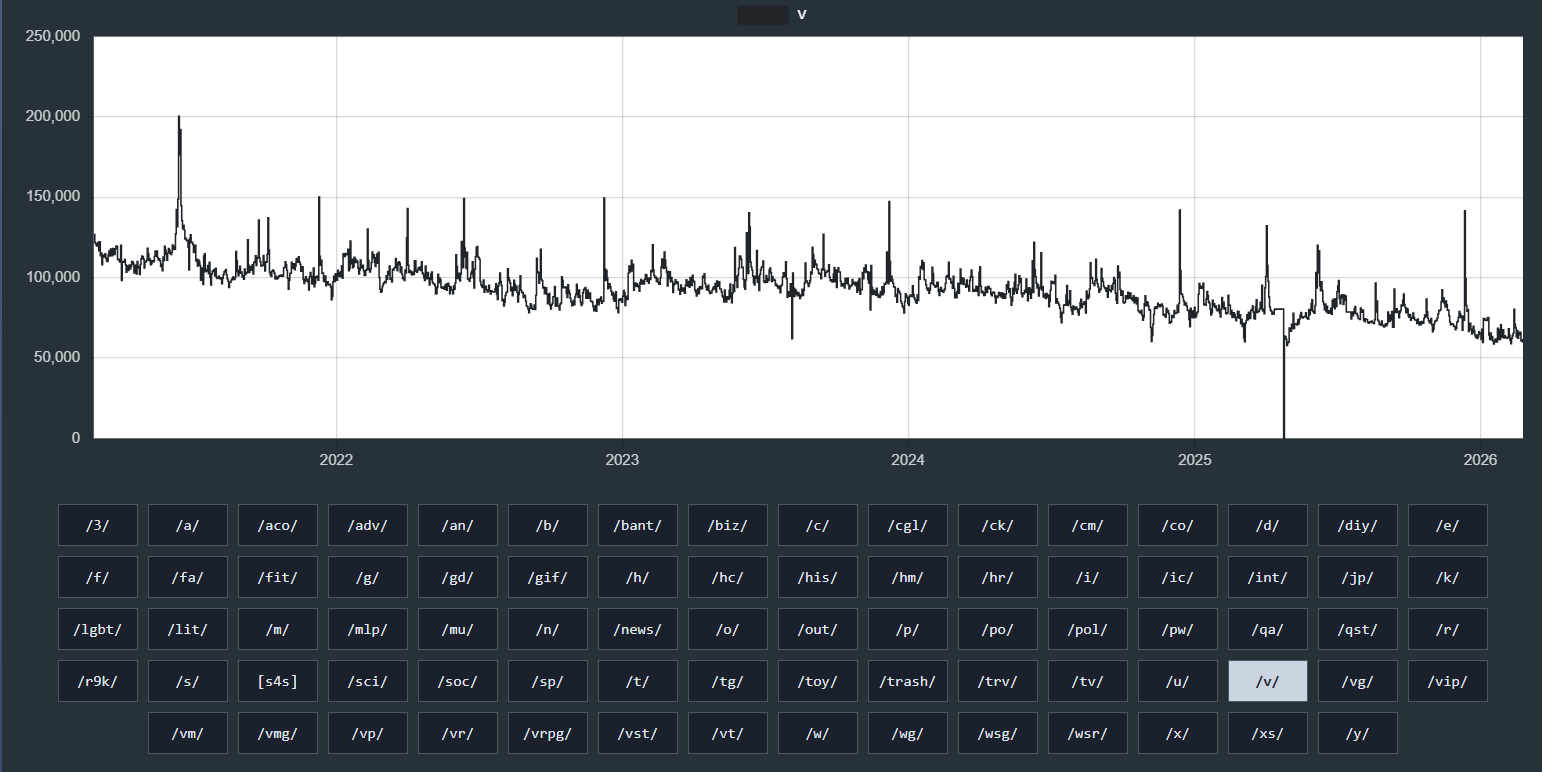The image size is (1542, 772).
Task: Pick the /ic/ board button
Action: coord(1178,577)
